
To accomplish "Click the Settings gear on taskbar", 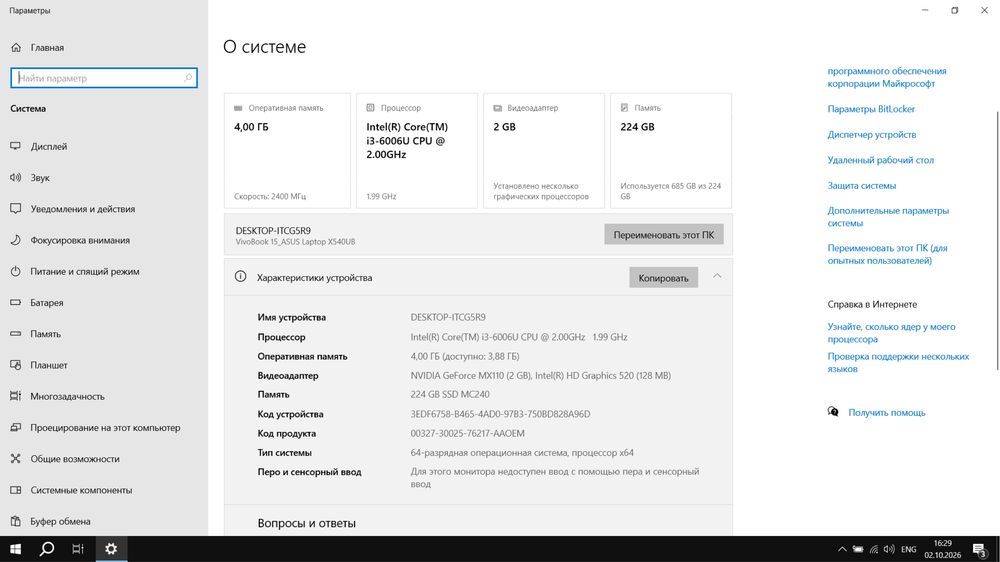I will pos(111,549).
